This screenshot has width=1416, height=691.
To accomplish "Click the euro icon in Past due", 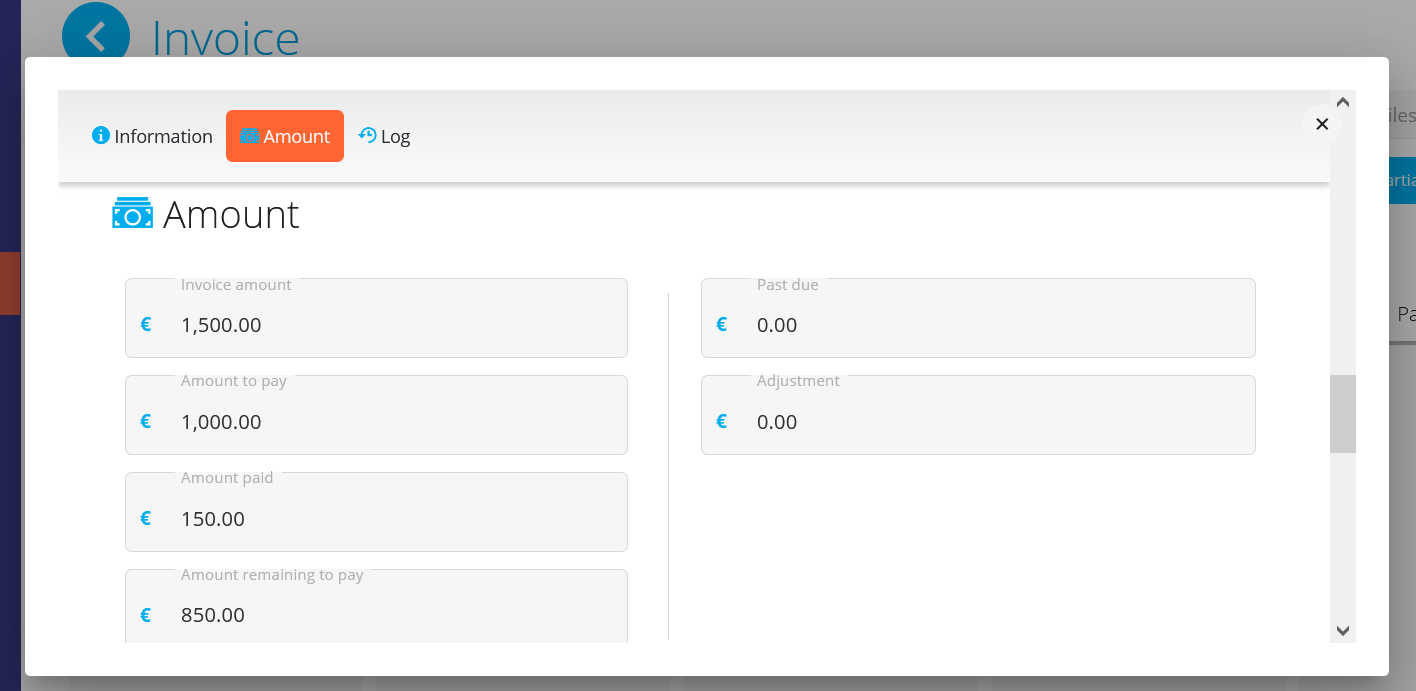I will click(x=722, y=325).
